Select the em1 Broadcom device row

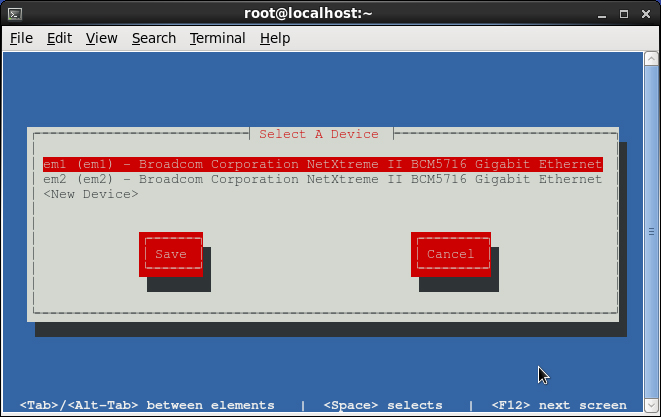pyautogui.click(x=323, y=164)
